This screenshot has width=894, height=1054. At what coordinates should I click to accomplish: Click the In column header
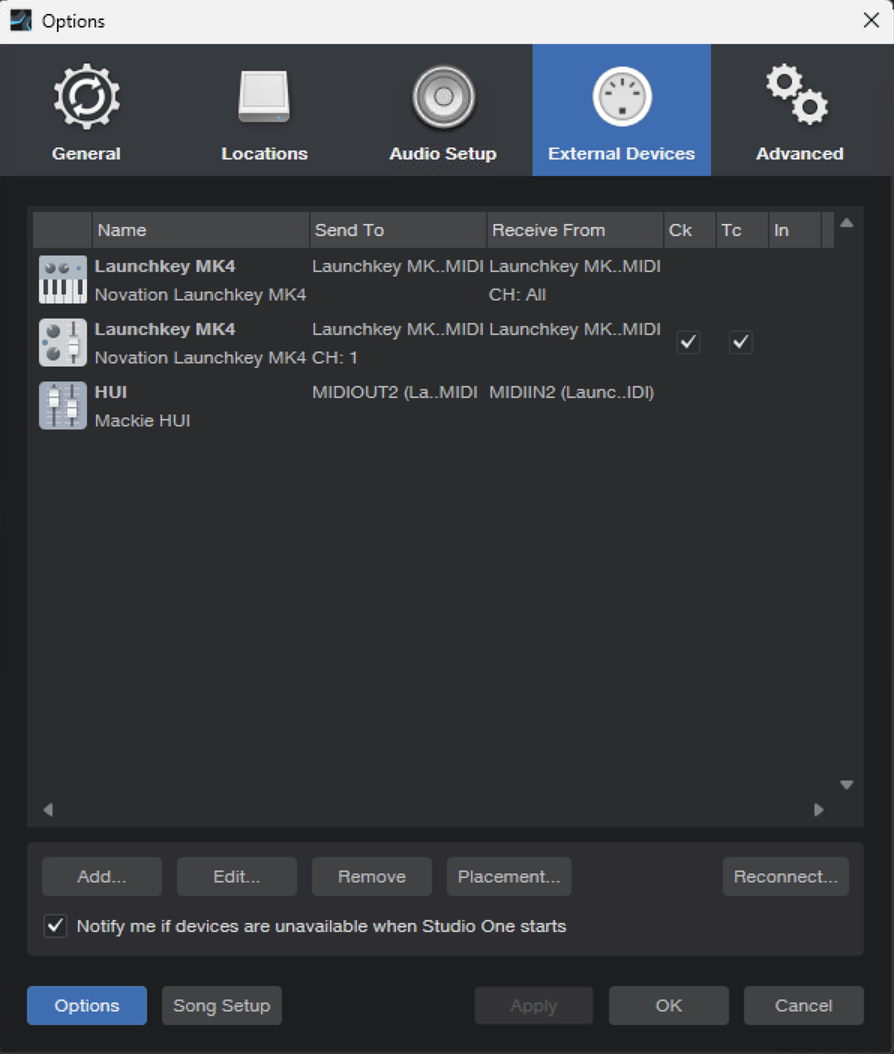click(x=795, y=230)
